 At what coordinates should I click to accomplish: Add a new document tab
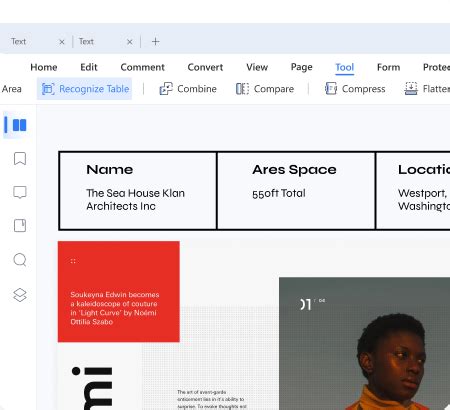155,42
